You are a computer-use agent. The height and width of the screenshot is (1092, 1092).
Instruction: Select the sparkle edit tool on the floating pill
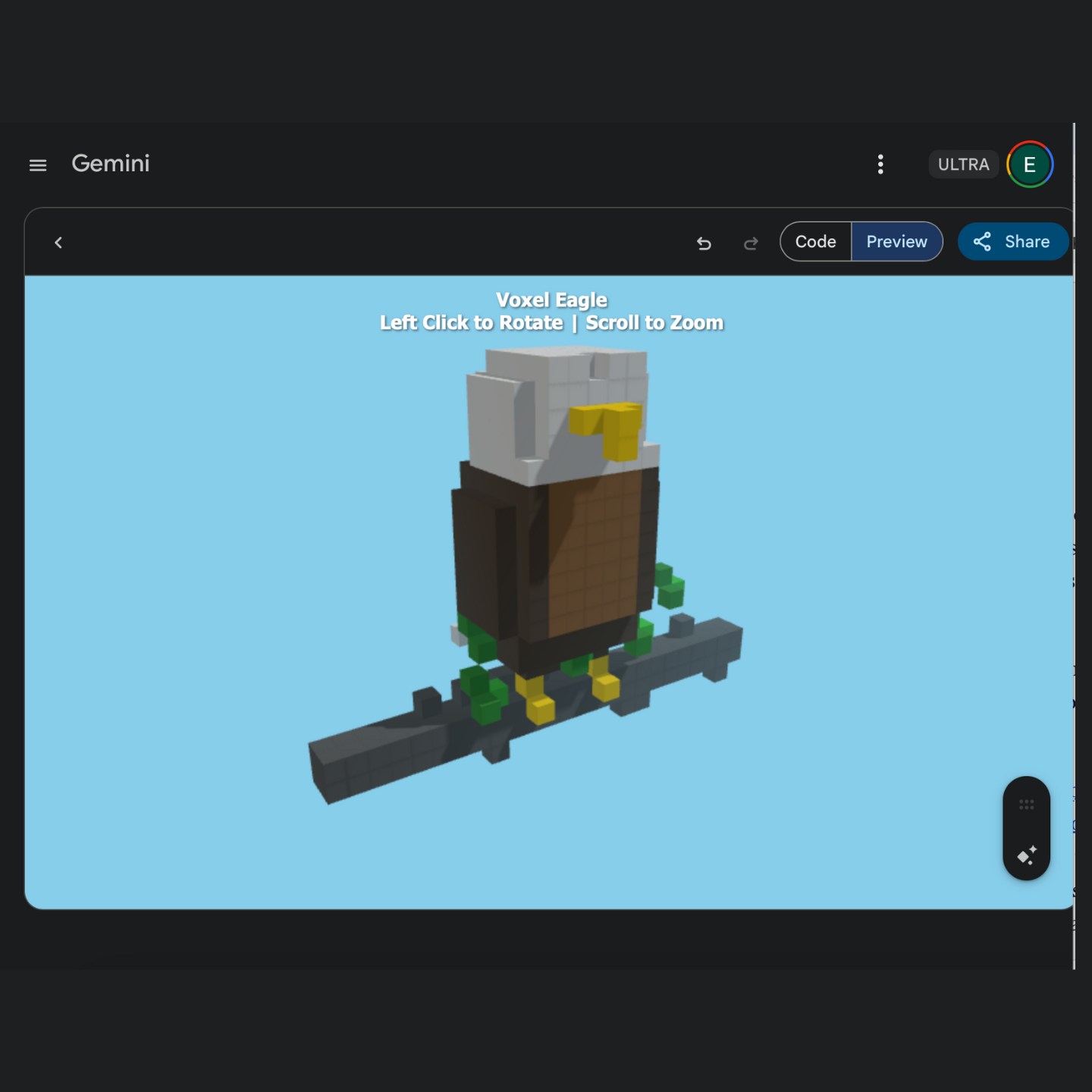click(1027, 855)
